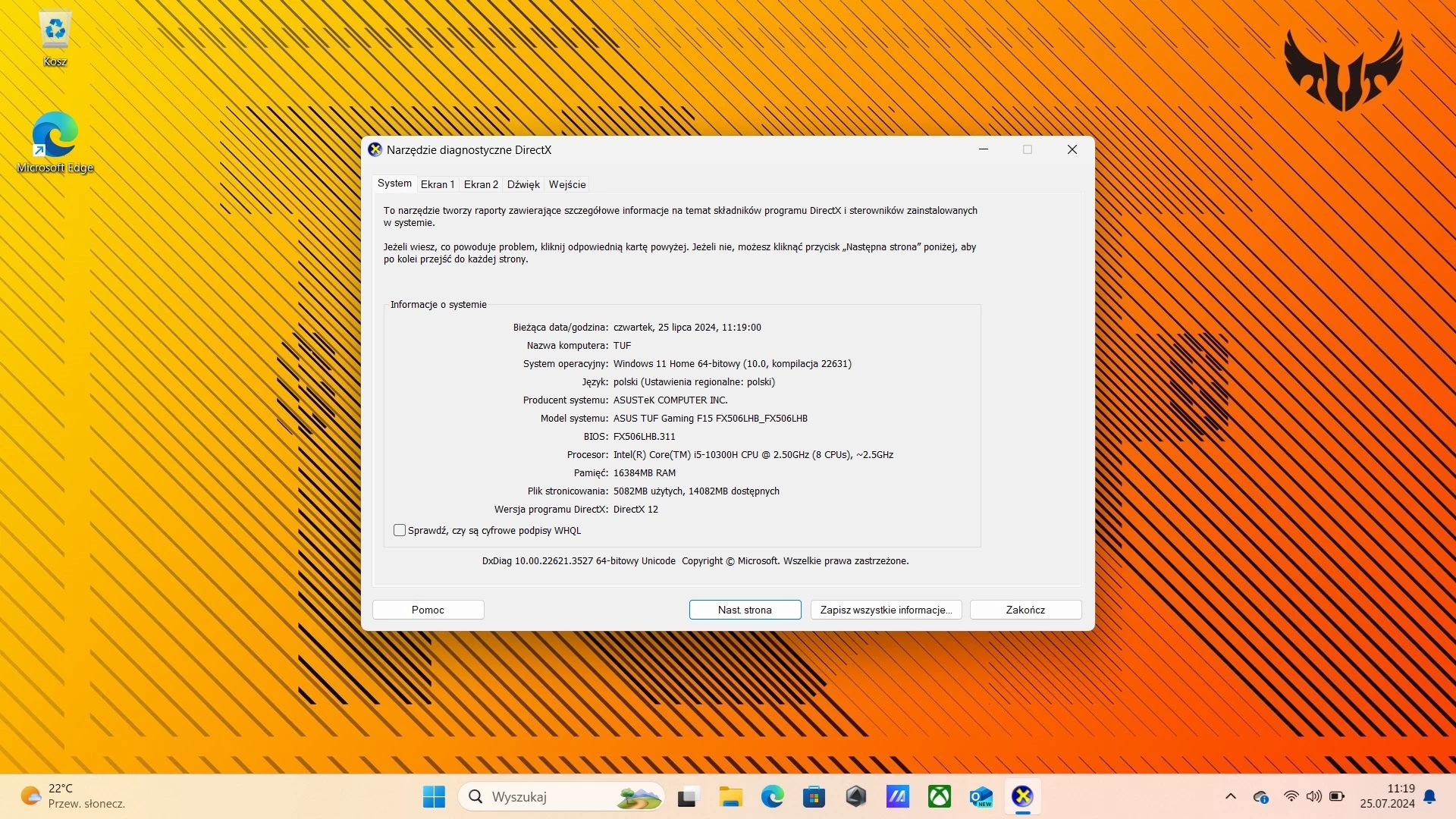Open Outlook New from the taskbar
Screen dimensions: 1456x819
pos(981,796)
